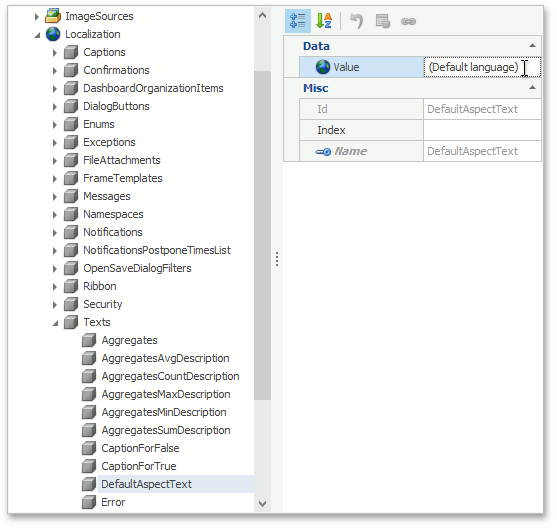Select the Enums tree item
Image resolution: width=557 pixels, height=529 pixels.
[x=98, y=124]
